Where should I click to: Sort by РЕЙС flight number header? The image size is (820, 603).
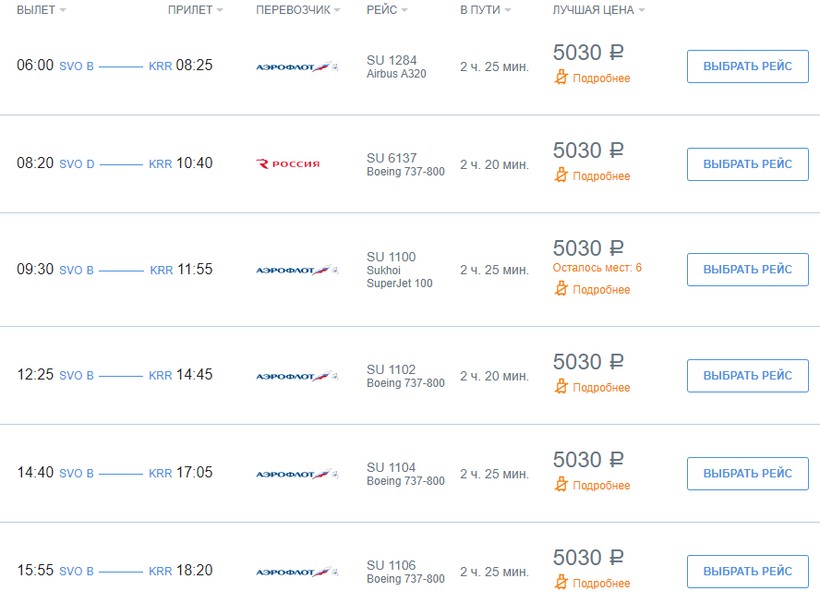(387, 10)
